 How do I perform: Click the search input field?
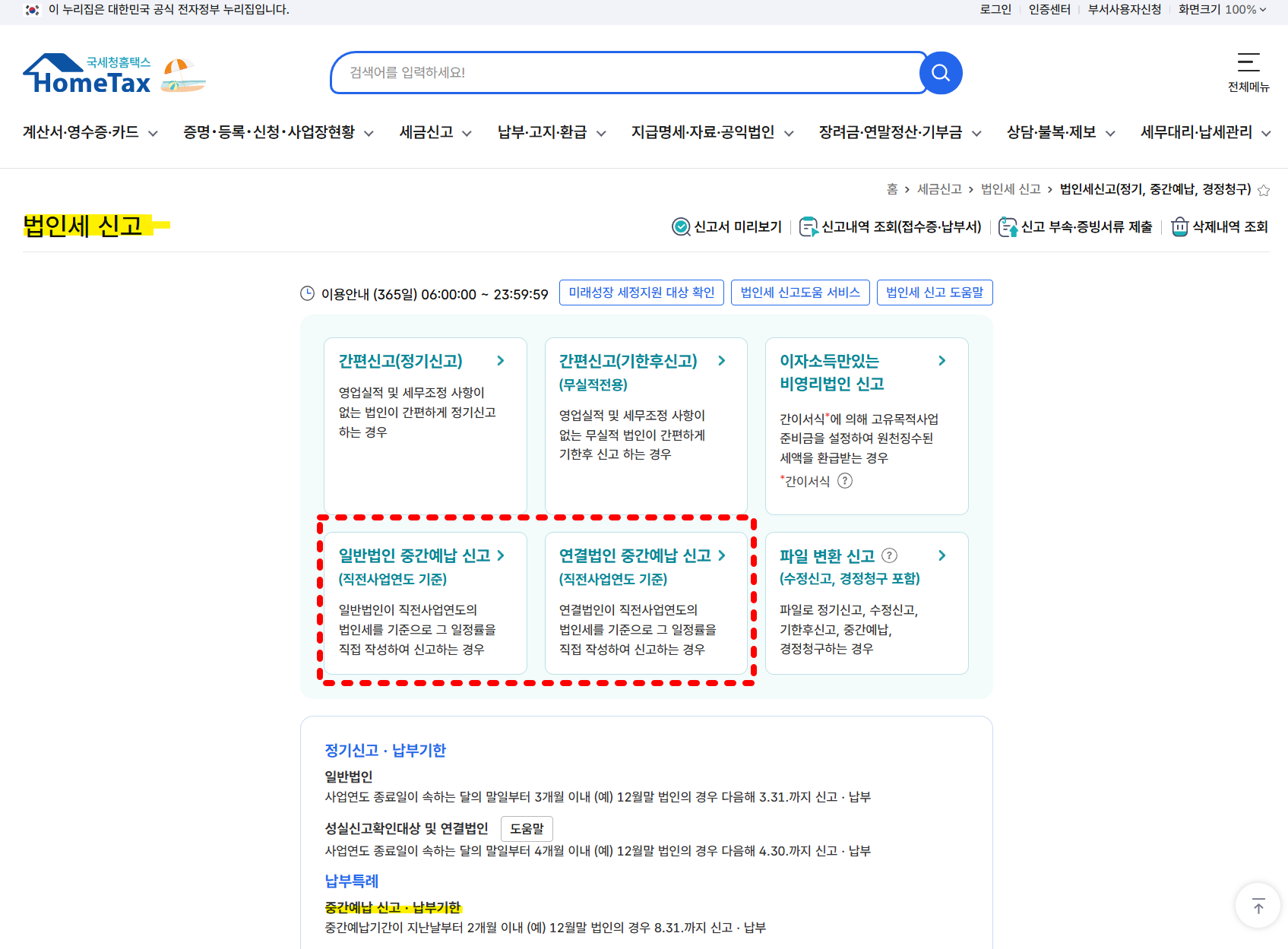pos(629,73)
